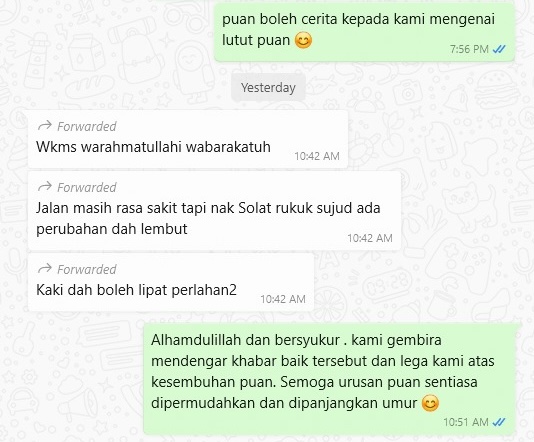Click the forwarded arrow icon above Jalan masih message
Screen dimensions: 534x442
(x=45, y=187)
